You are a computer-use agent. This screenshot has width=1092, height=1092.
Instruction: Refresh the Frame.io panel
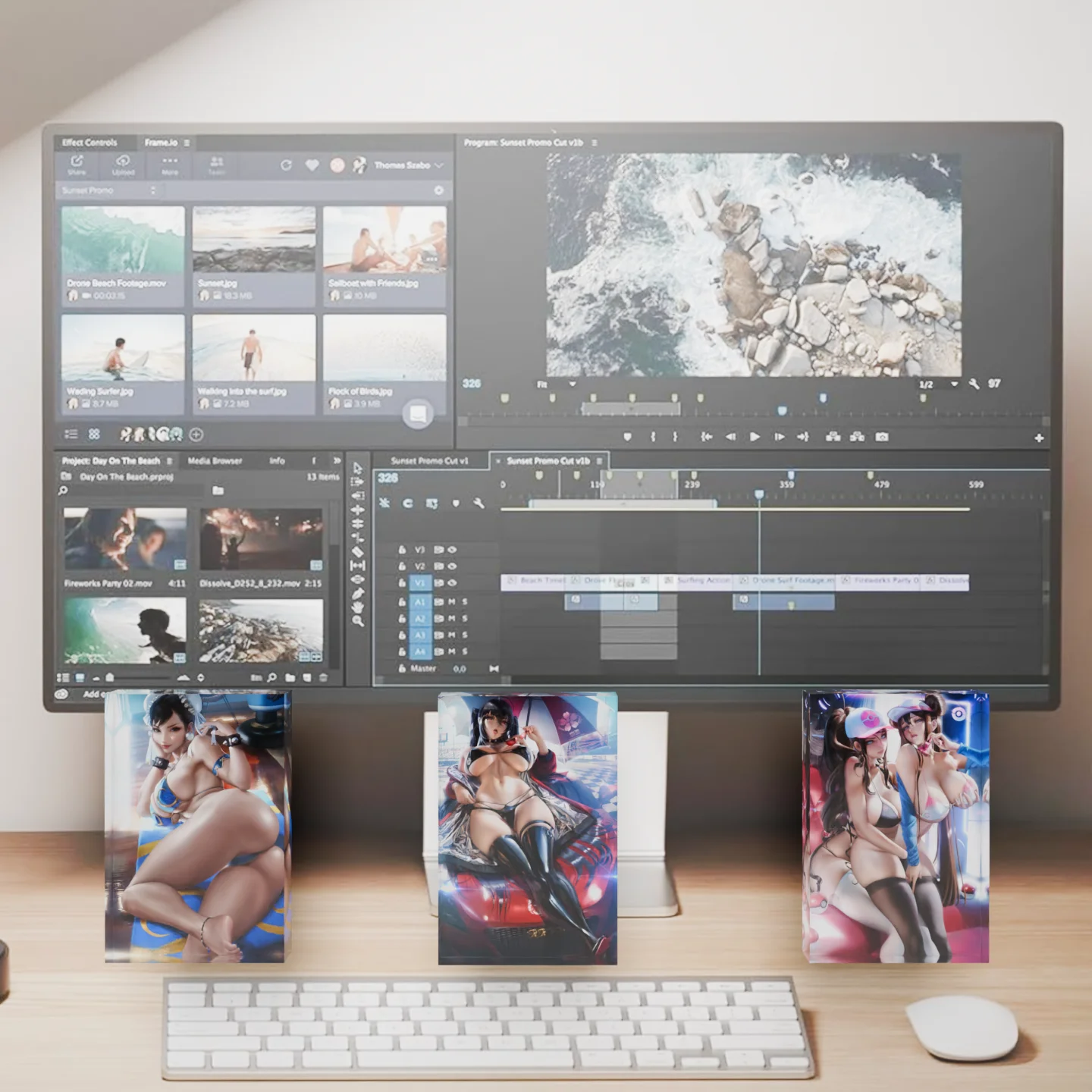286,165
